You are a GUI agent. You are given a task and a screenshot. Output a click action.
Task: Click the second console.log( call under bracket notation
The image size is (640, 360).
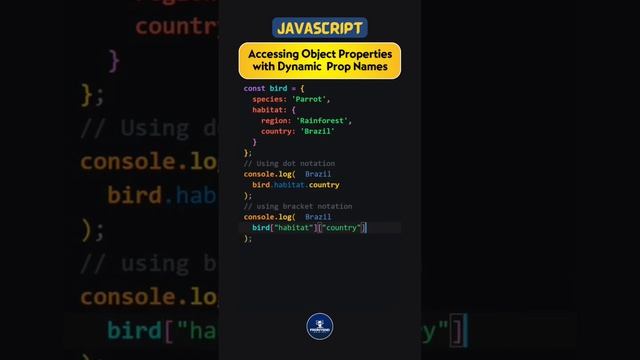coord(269,217)
